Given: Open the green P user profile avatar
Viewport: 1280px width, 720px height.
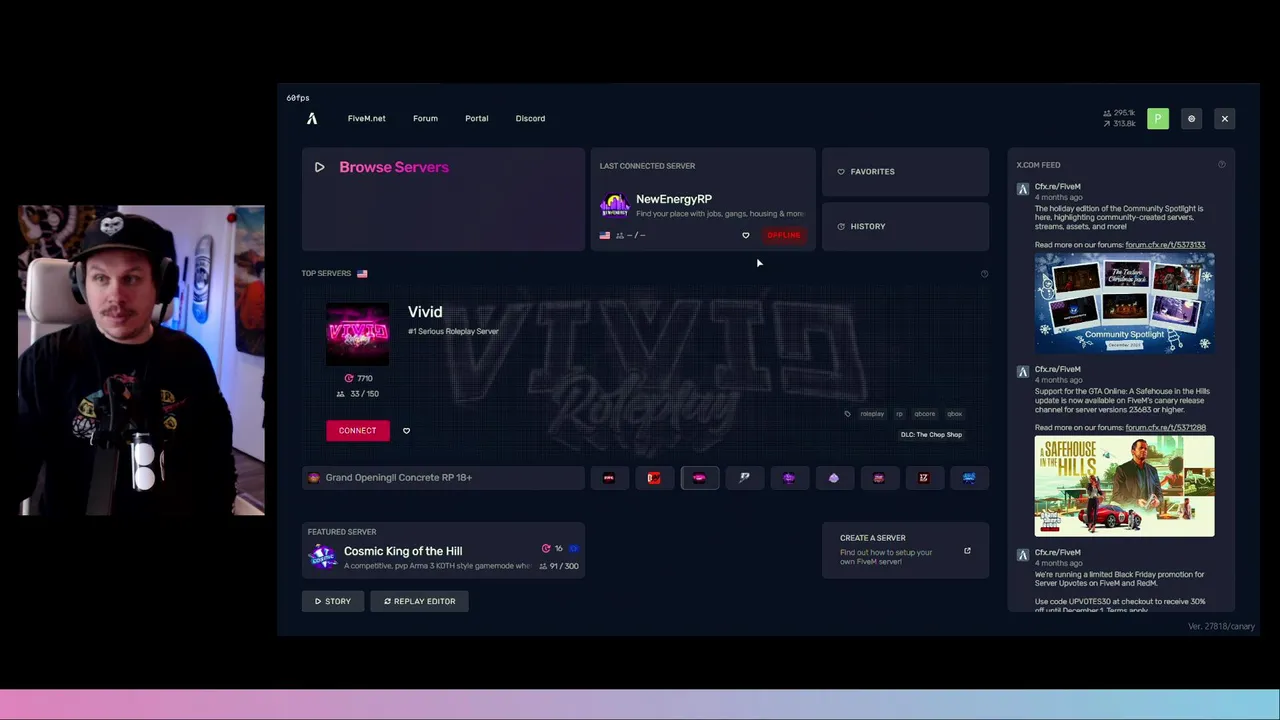Looking at the screenshot, I should [1158, 119].
